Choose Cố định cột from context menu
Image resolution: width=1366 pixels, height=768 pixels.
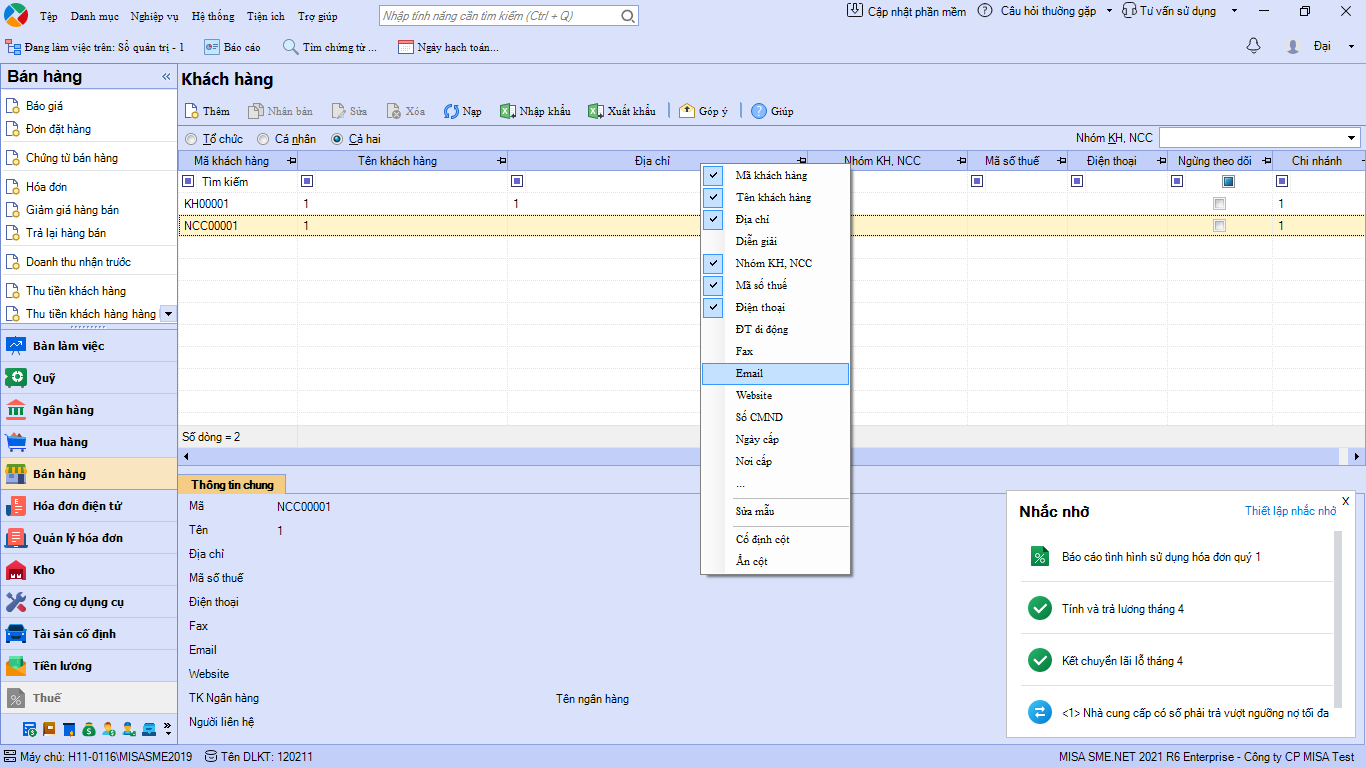pos(775,539)
